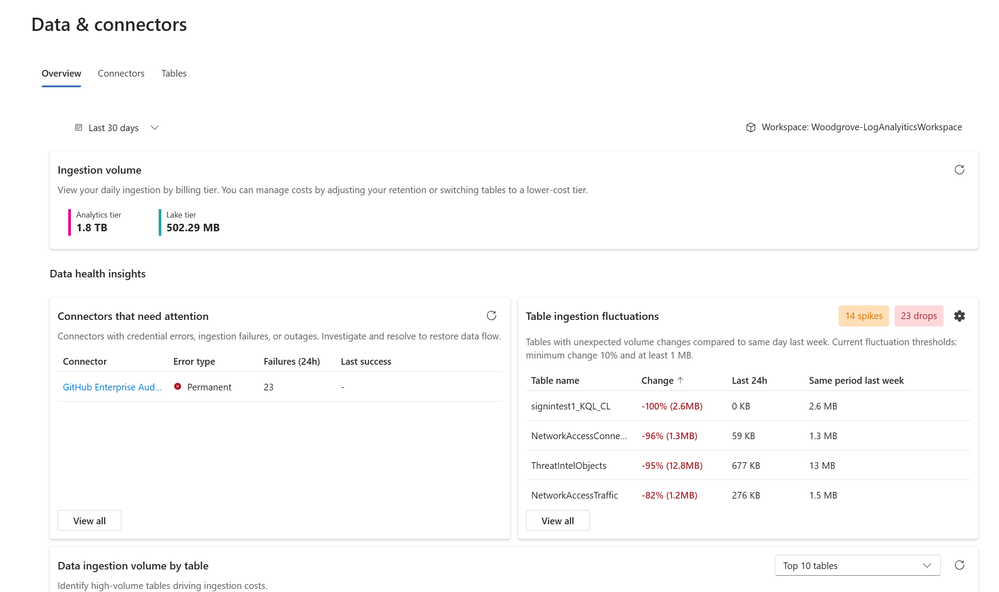Open GitHub Enterprise Audit connector link
The width and height of the screenshot is (999, 592).
click(112, 387)
